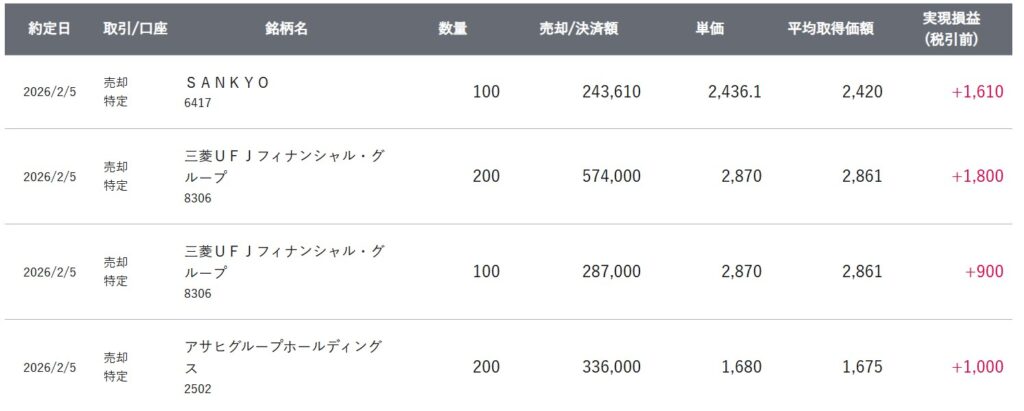This screenshot has height=411, width=1024.
Task: Select the +900 realized profit value
Action: pyautogui.click(x=985, y=272)
